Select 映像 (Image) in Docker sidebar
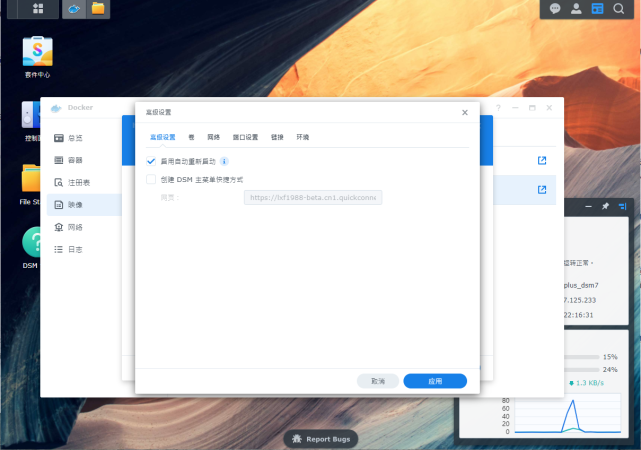The width and height of the screenshot is (641, 450). pyautogui.click(x=85, y=205)
